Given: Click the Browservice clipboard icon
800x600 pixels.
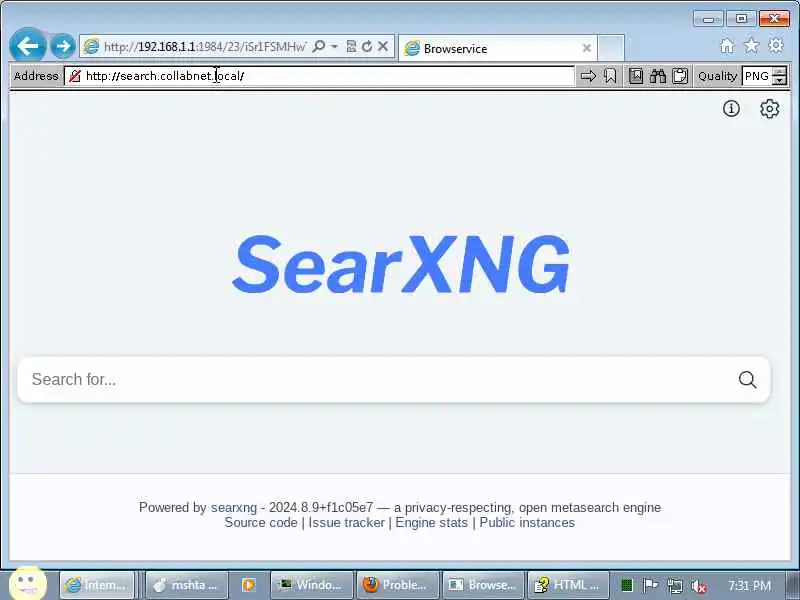Looking at the screenshot, I should pyautogui.click(x=680, y=76).
